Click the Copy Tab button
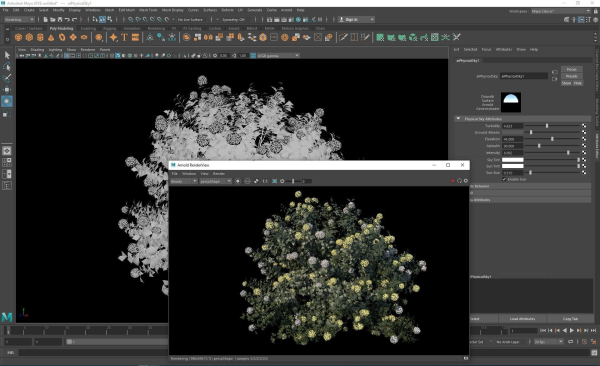This screenshot has width=600, height=366. 570,319
